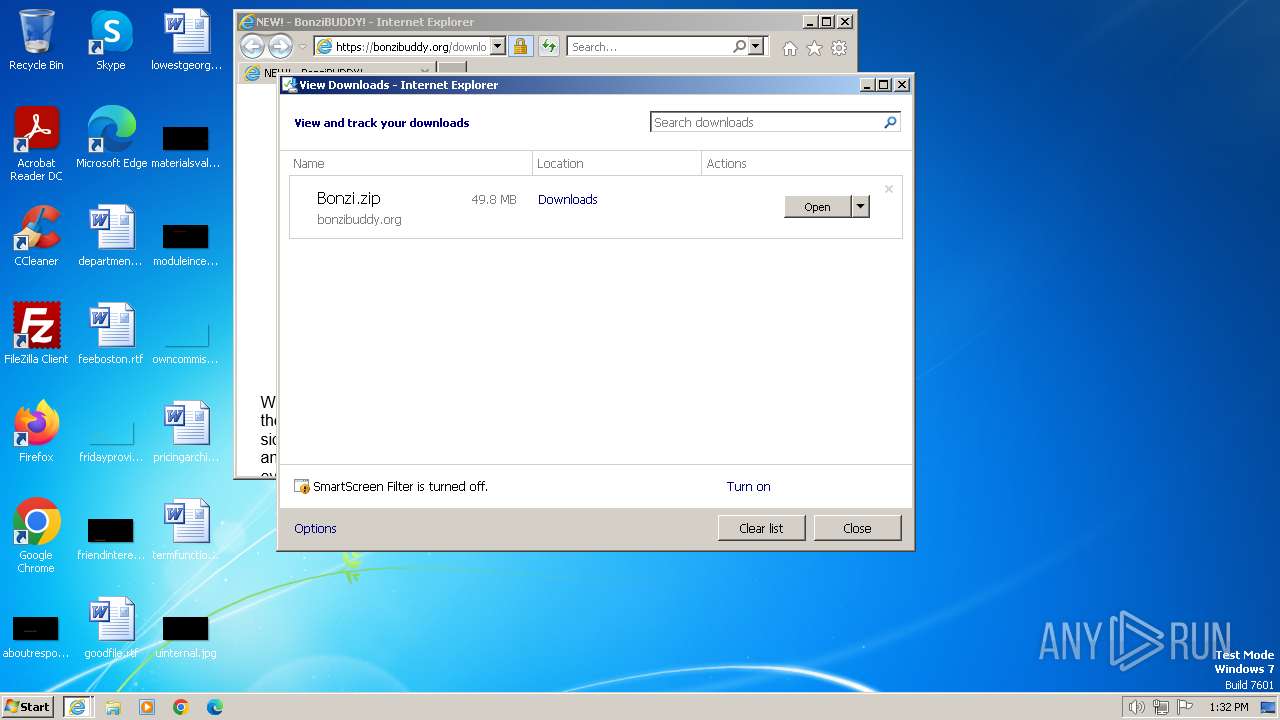Select the moduleince desktop file

click(186, 242)
